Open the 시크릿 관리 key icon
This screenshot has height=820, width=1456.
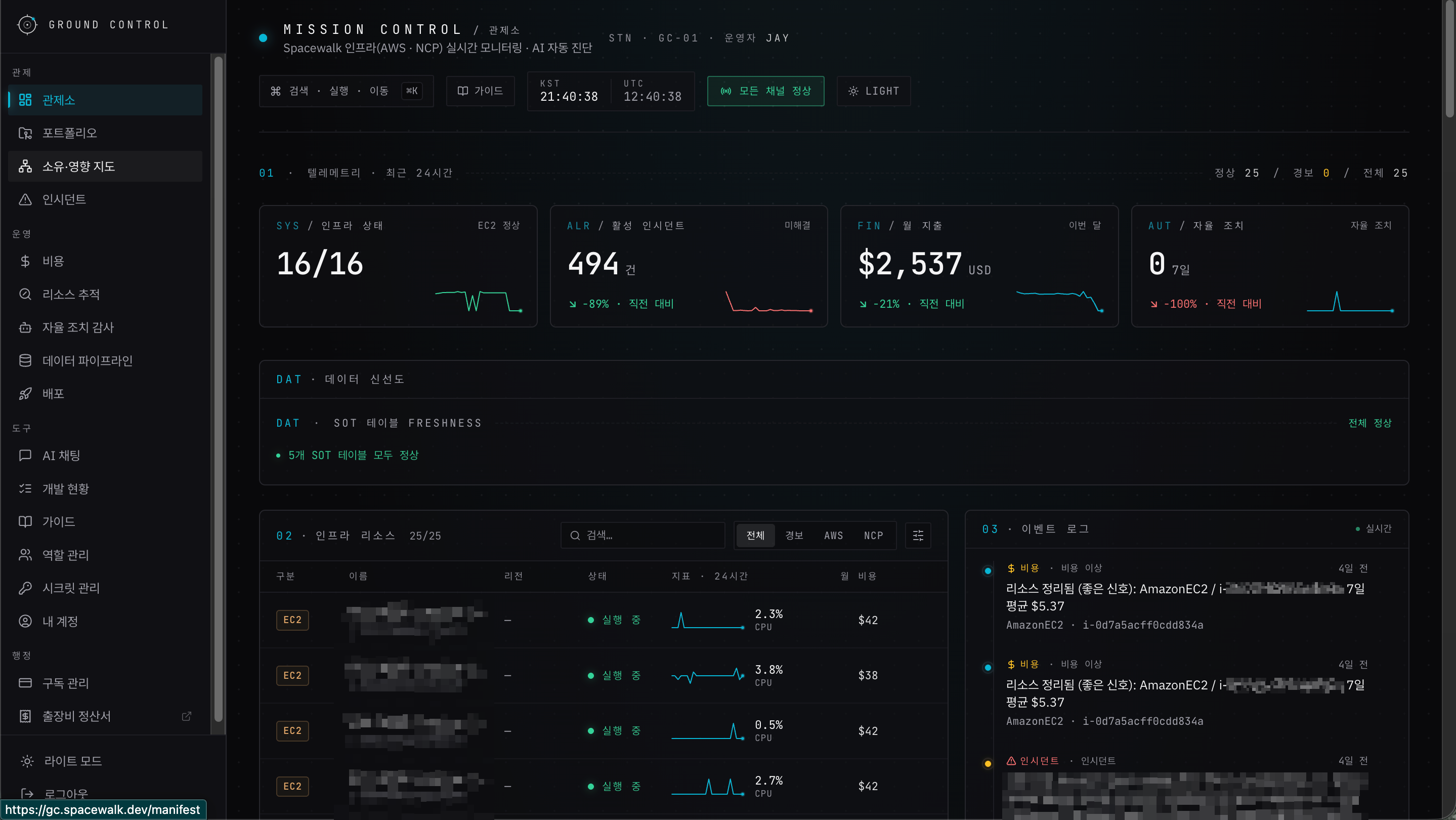pyautogui.click(x=25, y=588)
